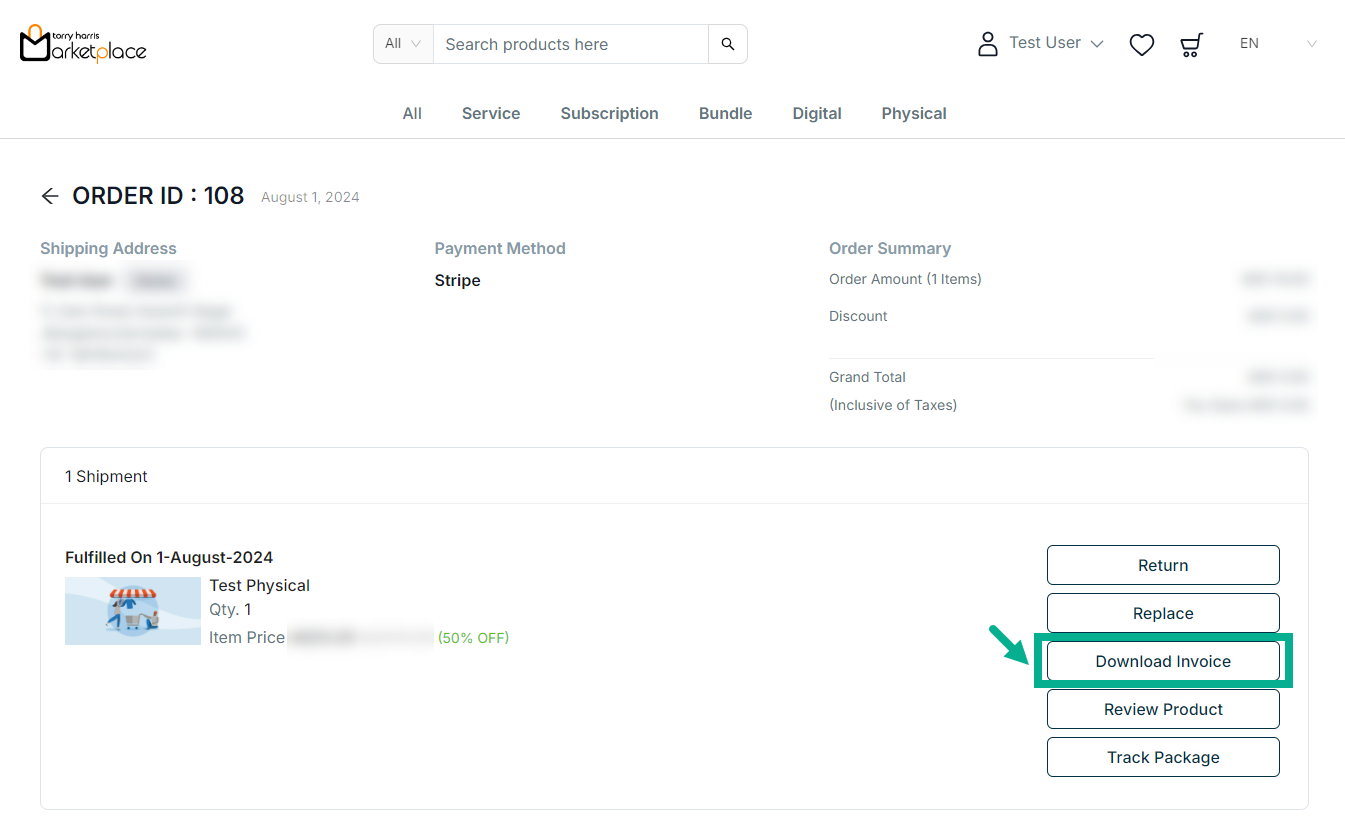
Task: Click the Torry Harris Marketplace logo
Action: click(x=83, y=44)
